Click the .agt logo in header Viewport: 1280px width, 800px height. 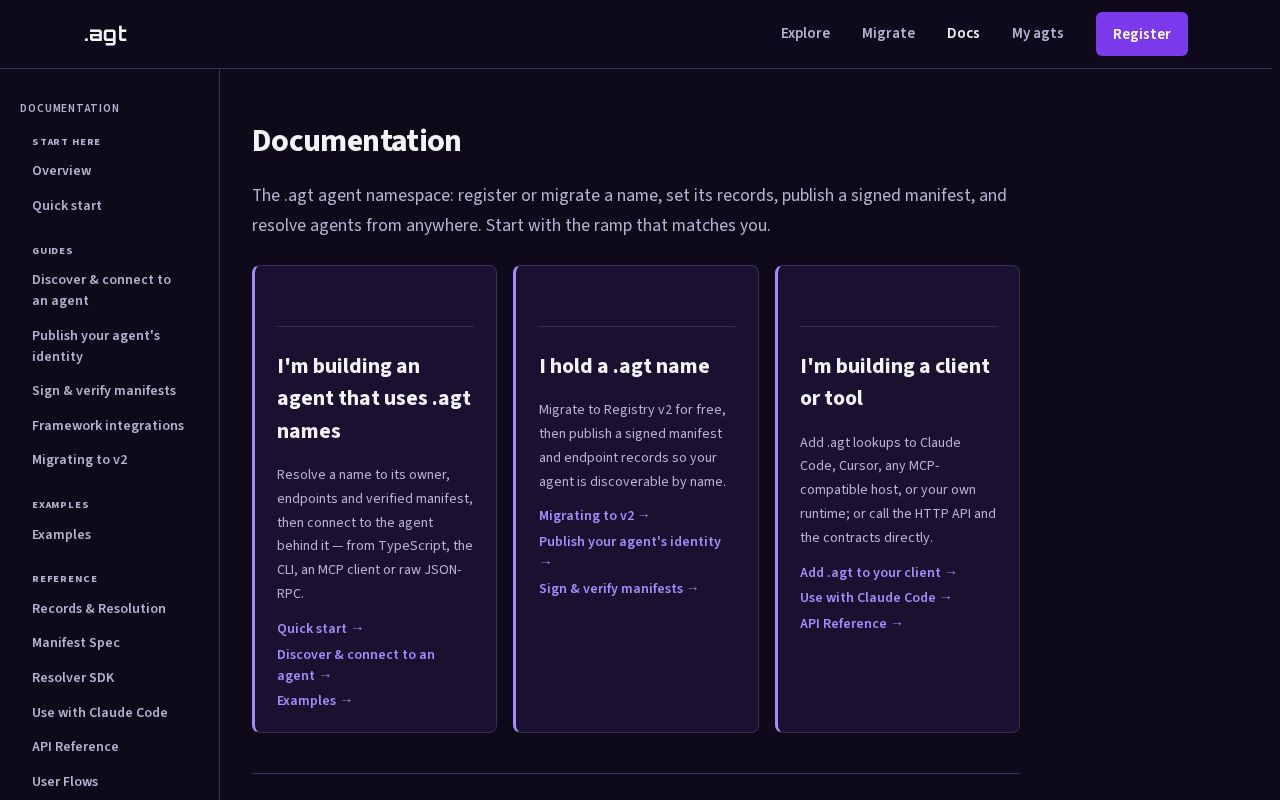pos(105,35)
